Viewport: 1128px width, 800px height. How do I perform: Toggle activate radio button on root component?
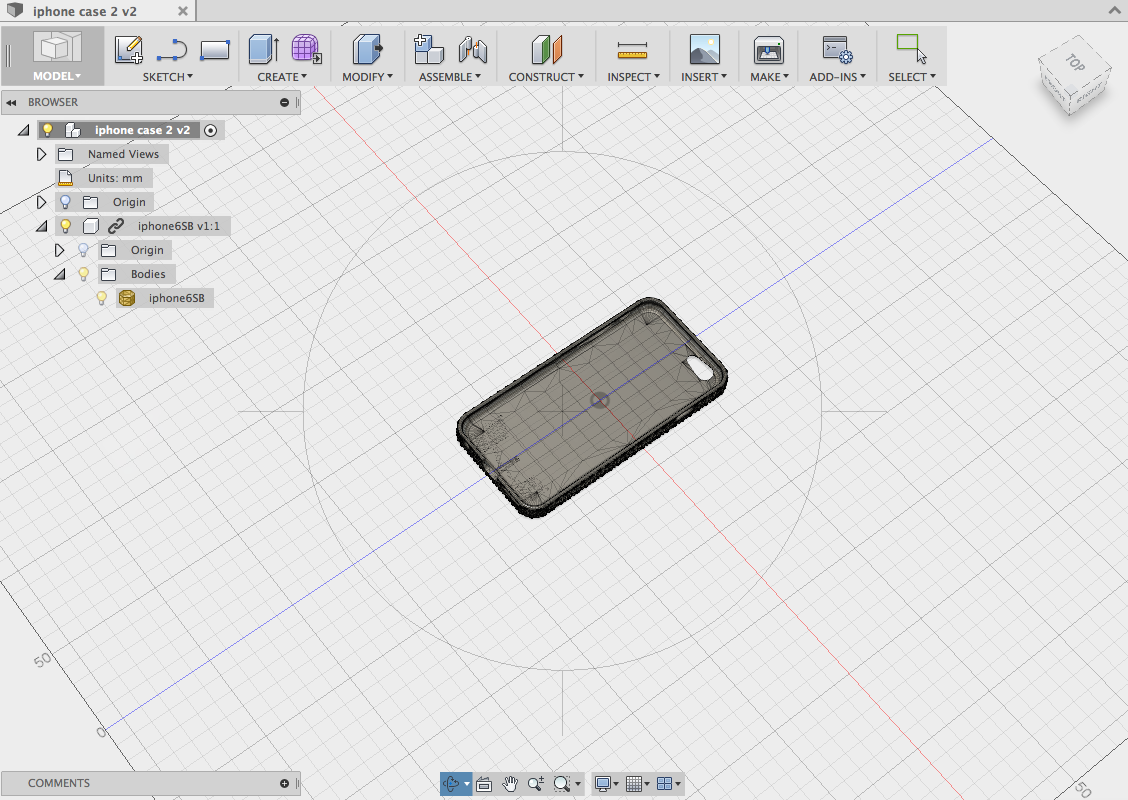(x=210, y=130)
